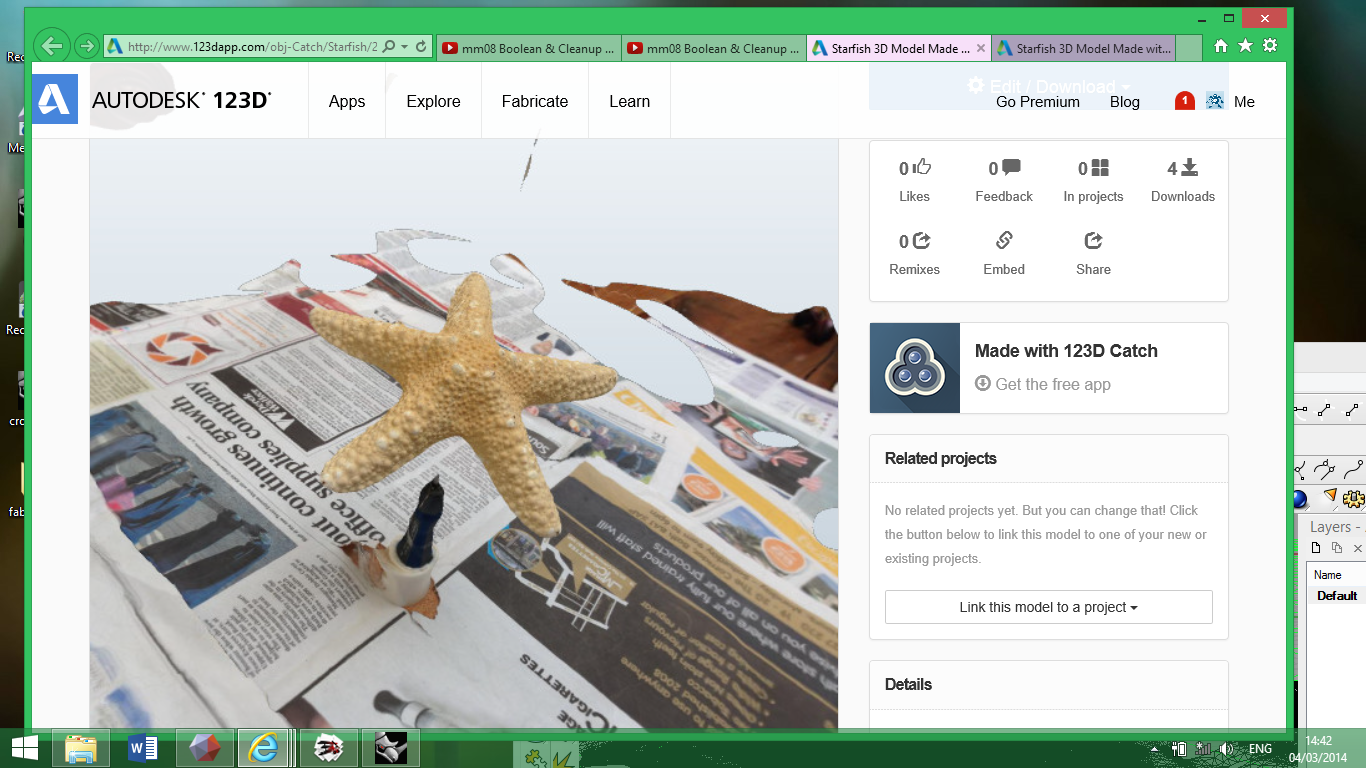
Task: Click the starfish 3D model viewer
Action: pos(464,435)
